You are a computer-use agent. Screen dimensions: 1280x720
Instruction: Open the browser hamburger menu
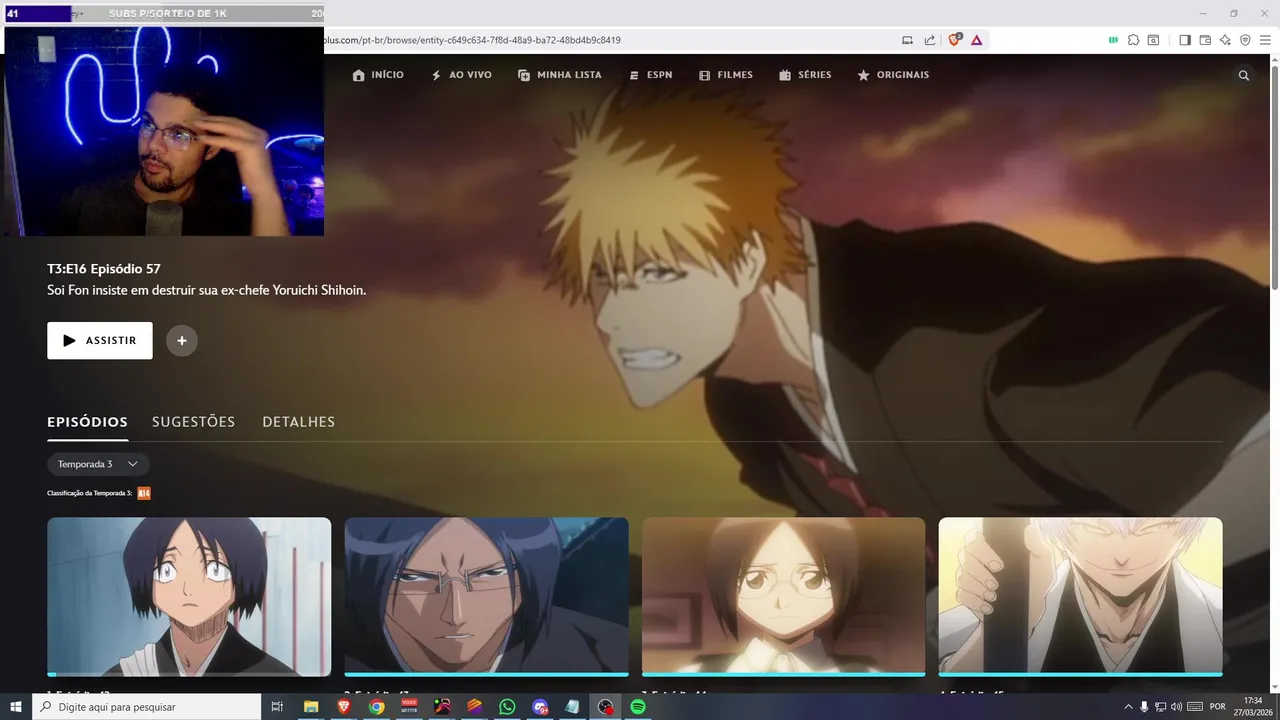(x=1265, y=40)
